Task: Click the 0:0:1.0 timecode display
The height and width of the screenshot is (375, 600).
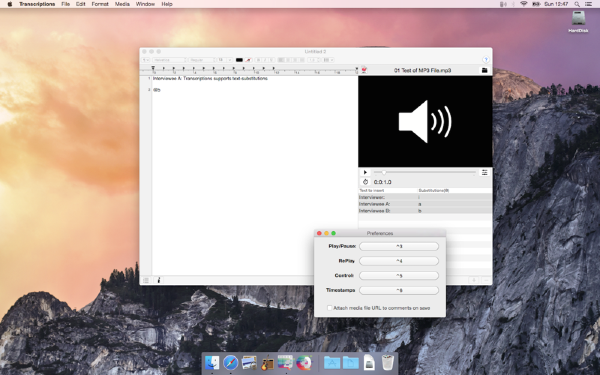Action: 382,182
